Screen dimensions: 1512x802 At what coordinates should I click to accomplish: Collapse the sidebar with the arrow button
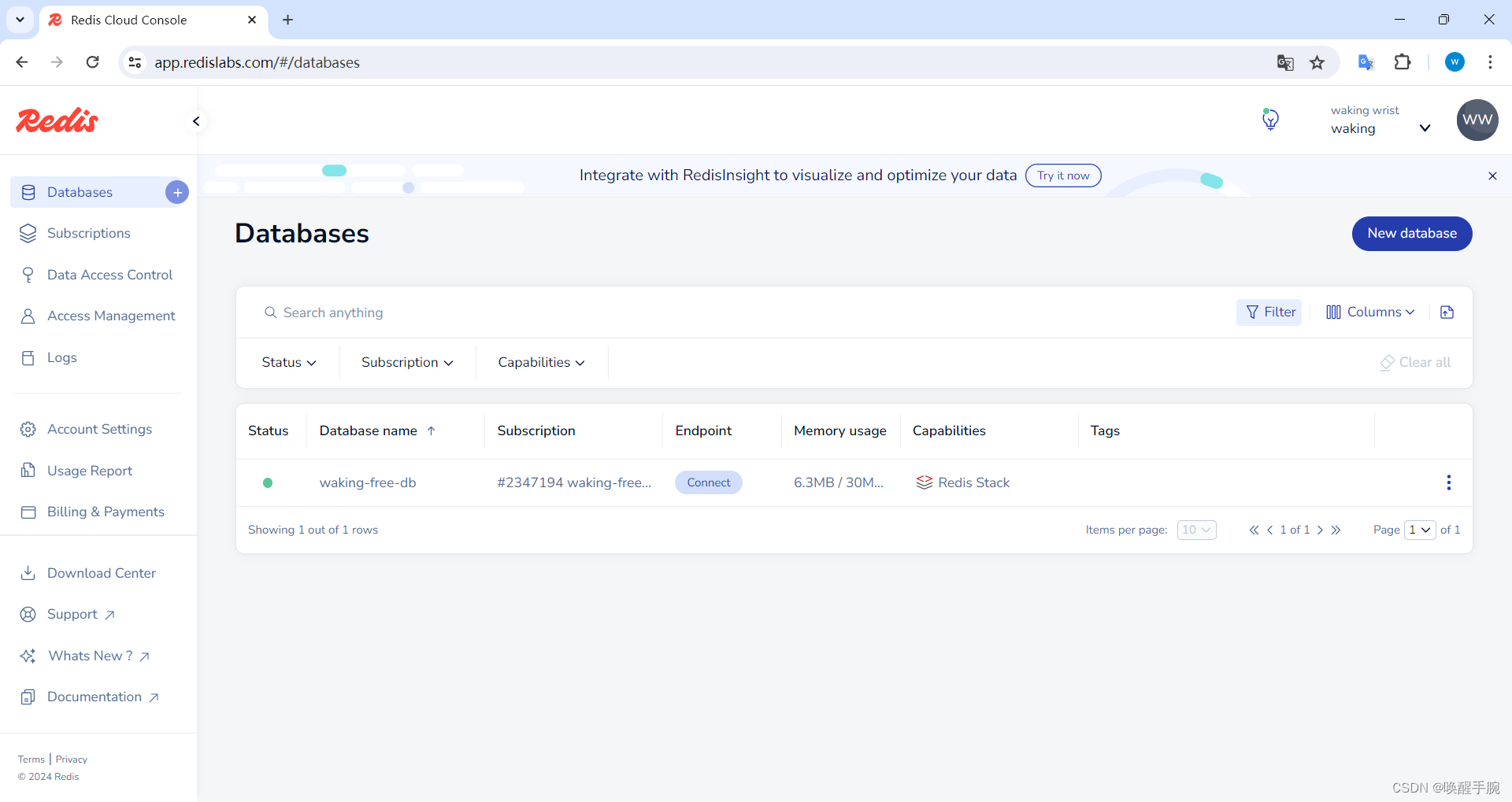click(196, 121)
